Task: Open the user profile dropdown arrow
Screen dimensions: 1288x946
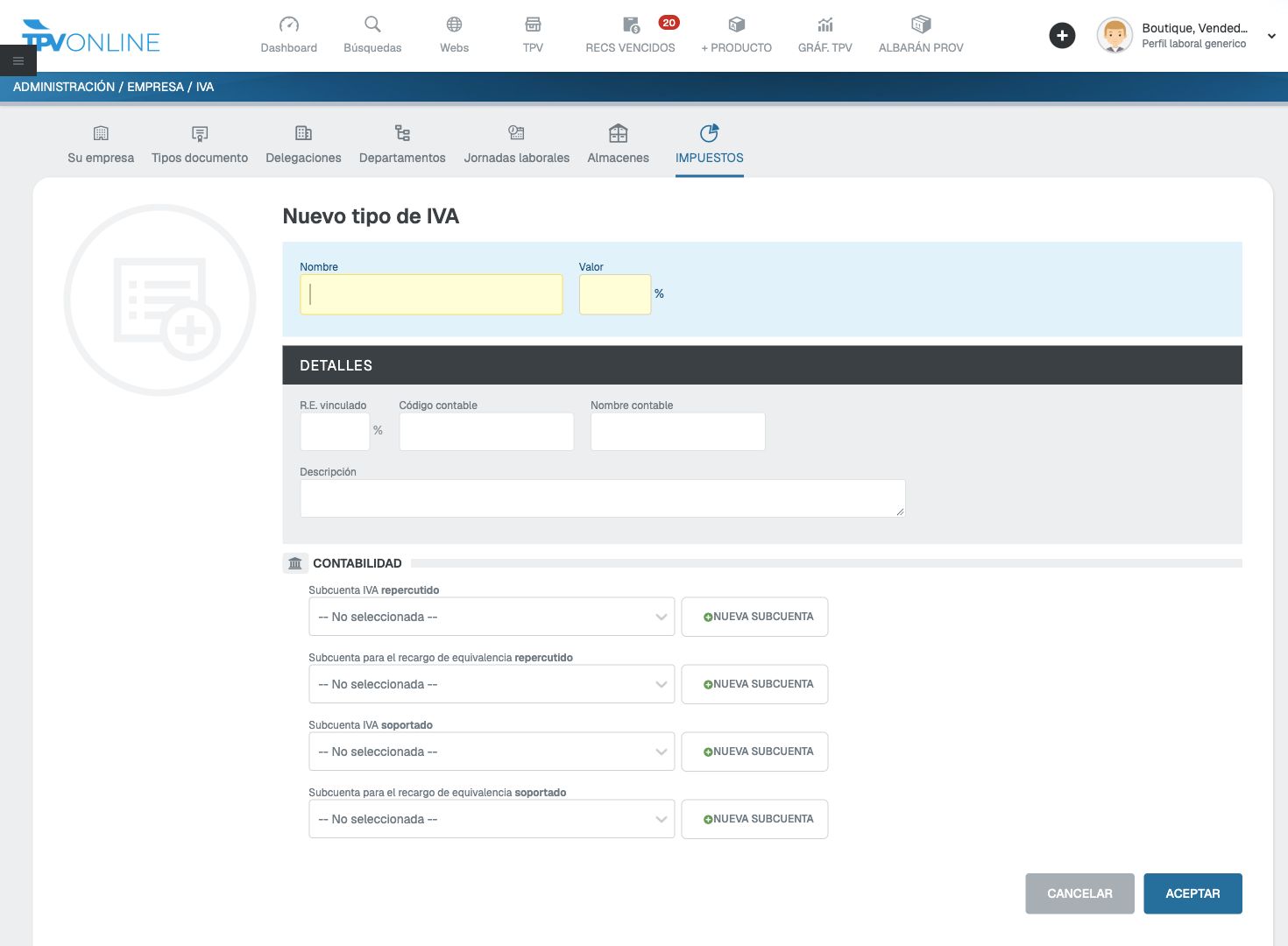Action: click(1271, 36)
